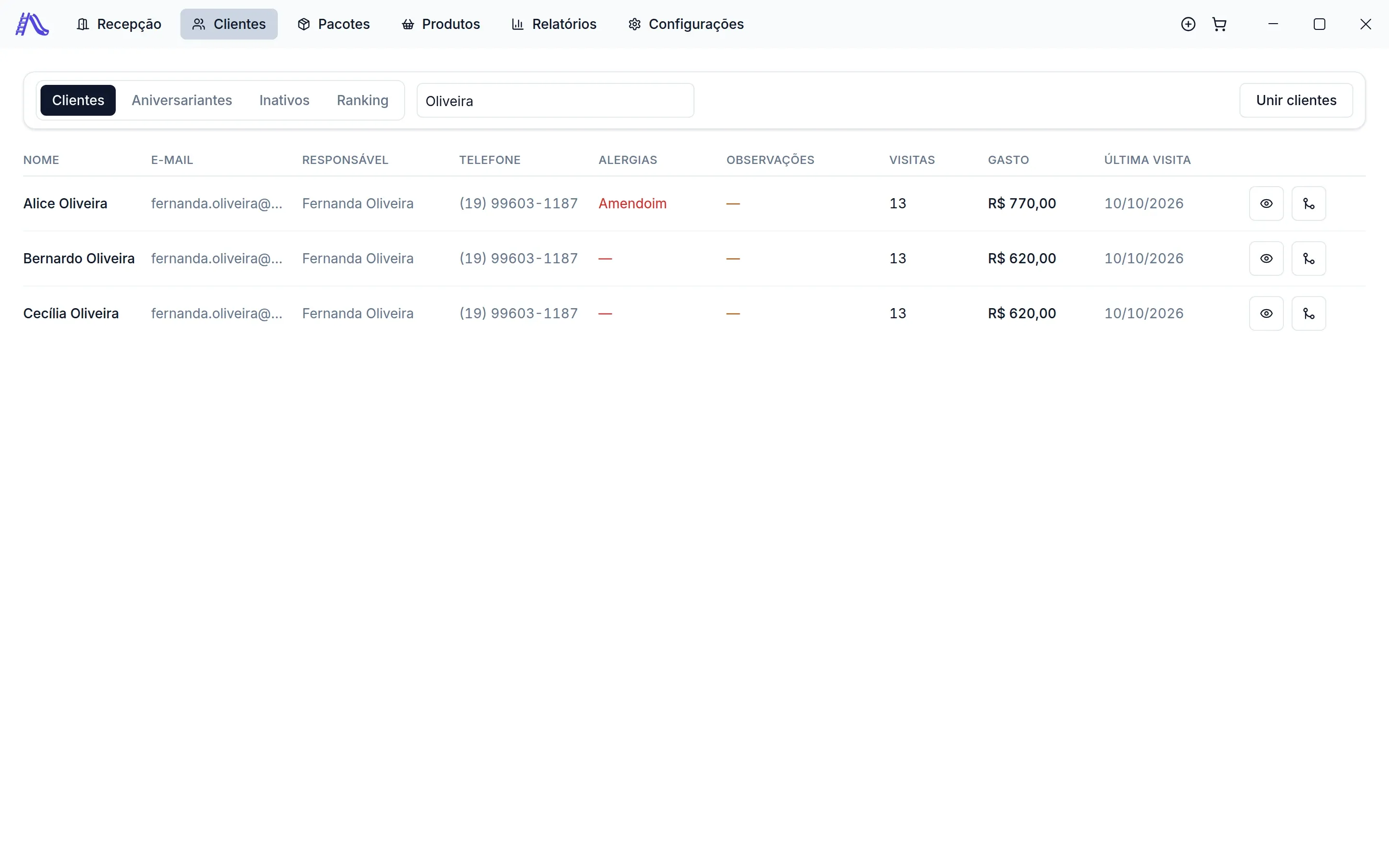Click Cecília Oliveira's last visit date

pyautogui.click(x=1144, y=313)
